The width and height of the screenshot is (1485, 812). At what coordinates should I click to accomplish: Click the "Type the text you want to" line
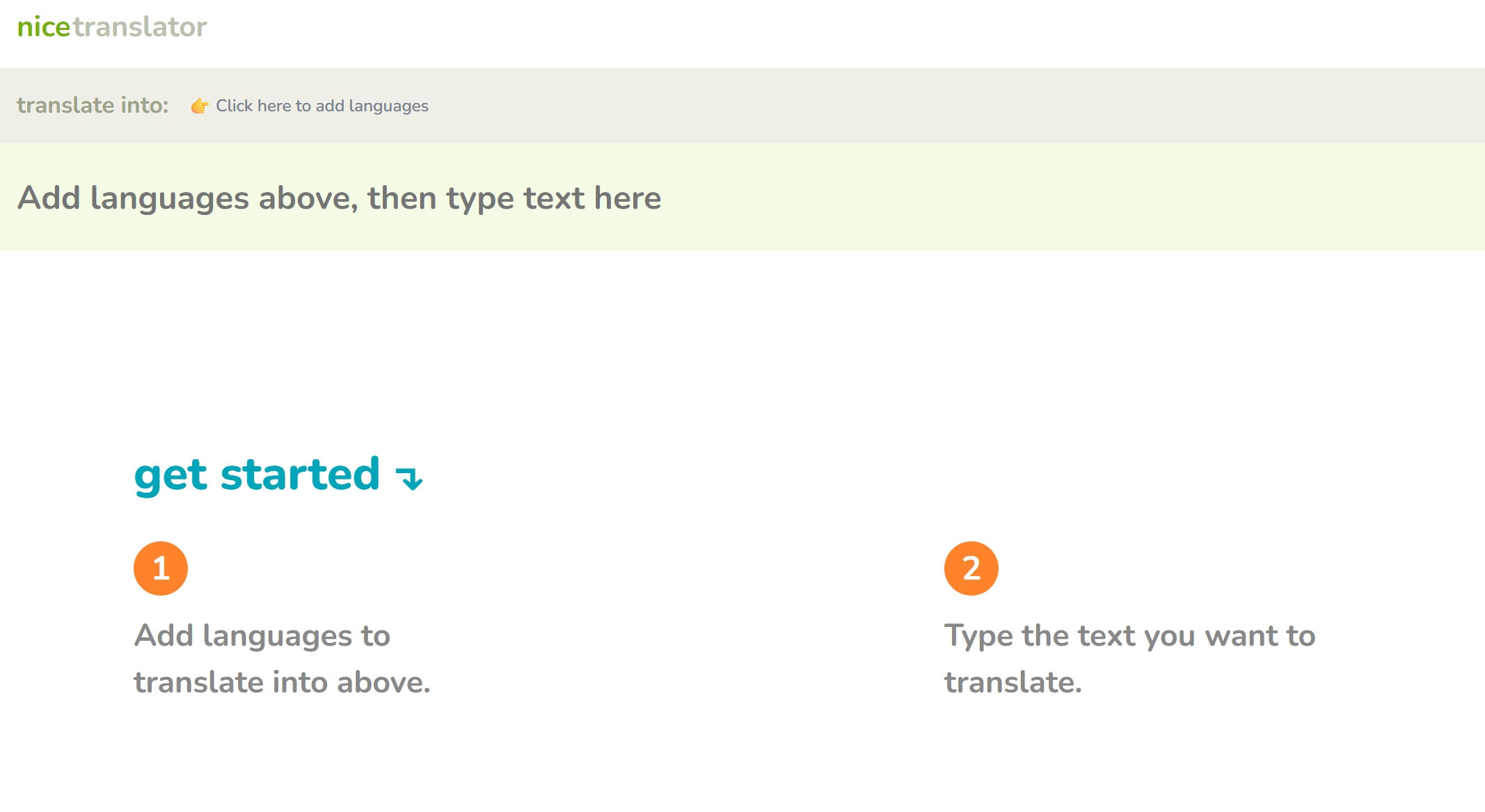pos(1129,636)
